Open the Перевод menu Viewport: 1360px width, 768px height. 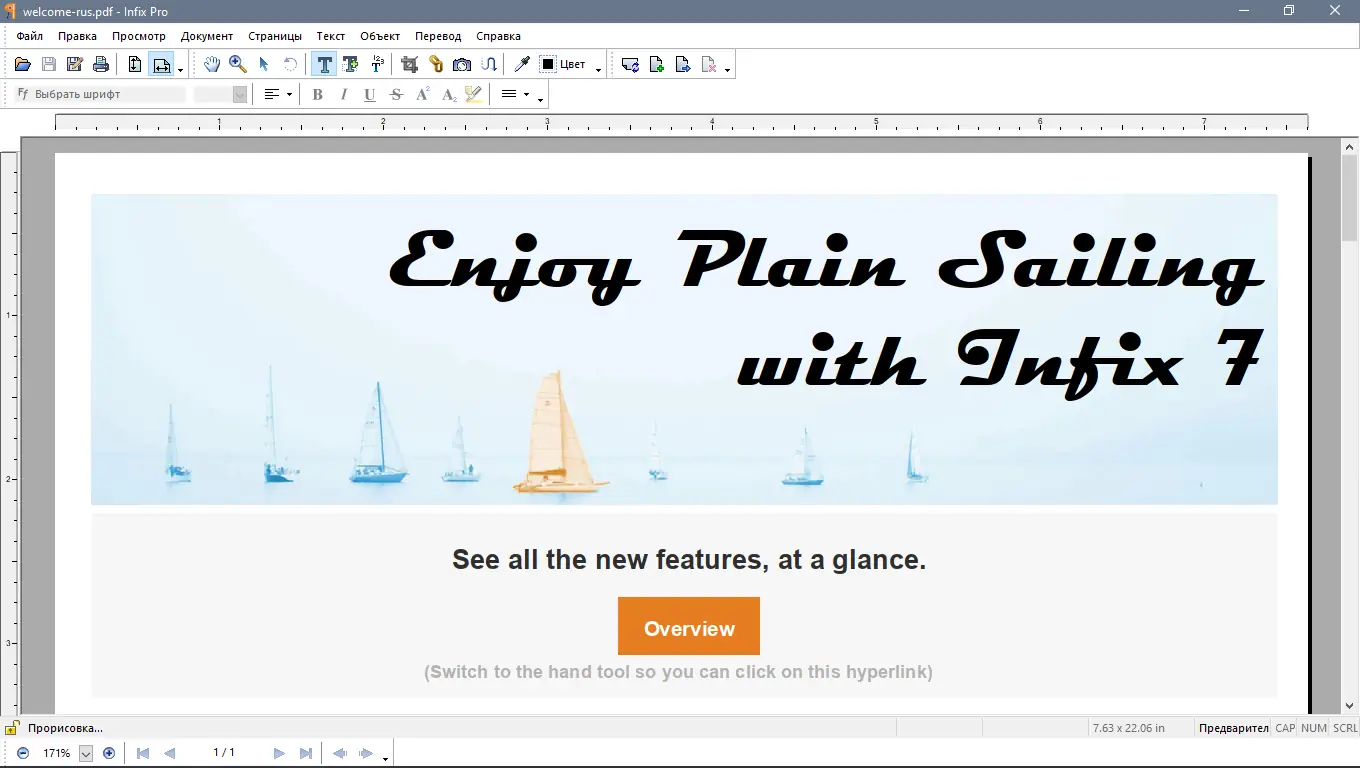[x=438, y=36]
